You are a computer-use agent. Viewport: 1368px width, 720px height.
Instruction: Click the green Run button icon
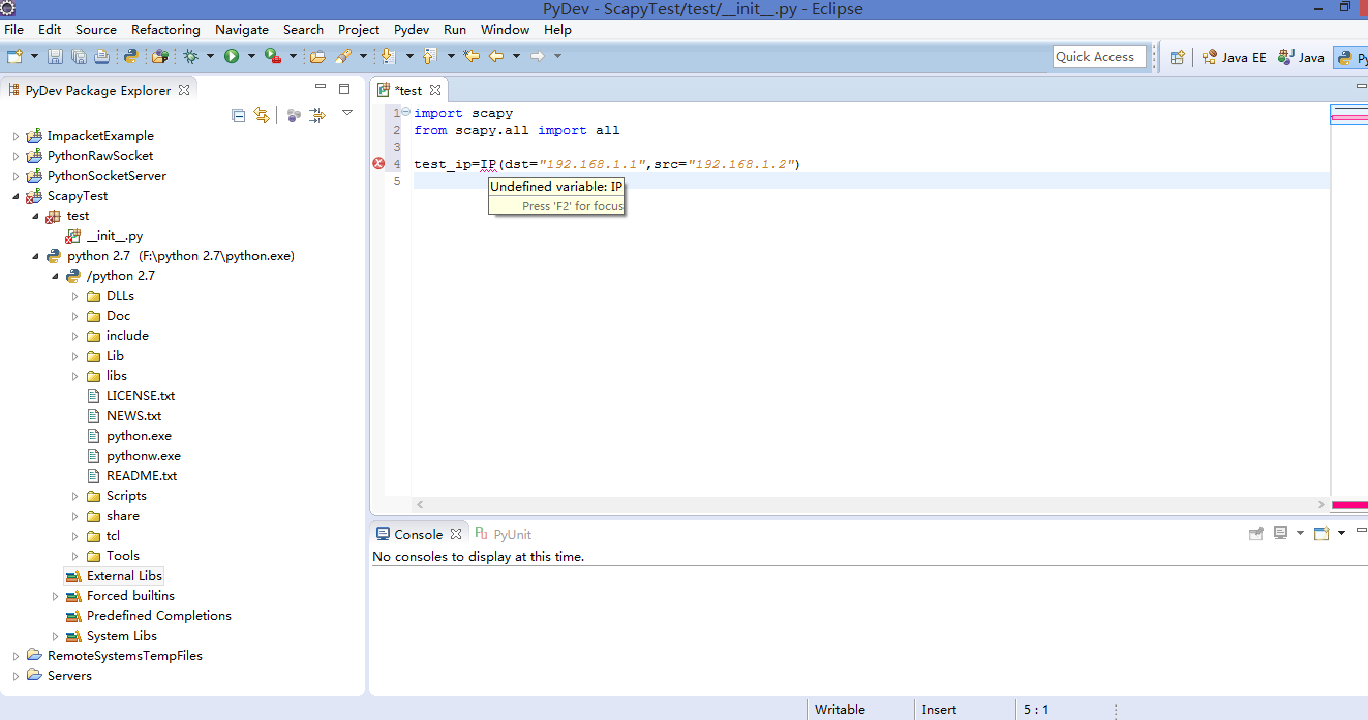(231, 56)
